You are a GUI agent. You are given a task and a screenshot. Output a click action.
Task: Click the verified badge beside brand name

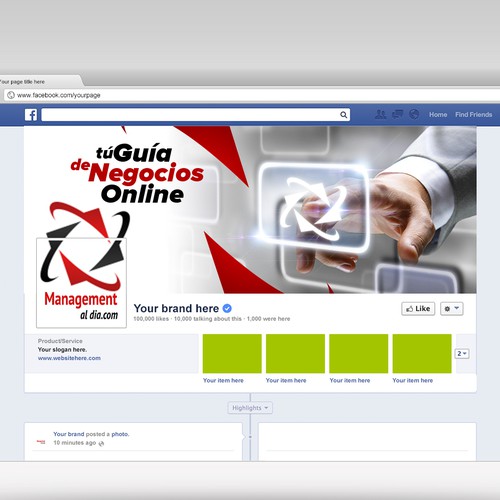[x=227, y=308]
